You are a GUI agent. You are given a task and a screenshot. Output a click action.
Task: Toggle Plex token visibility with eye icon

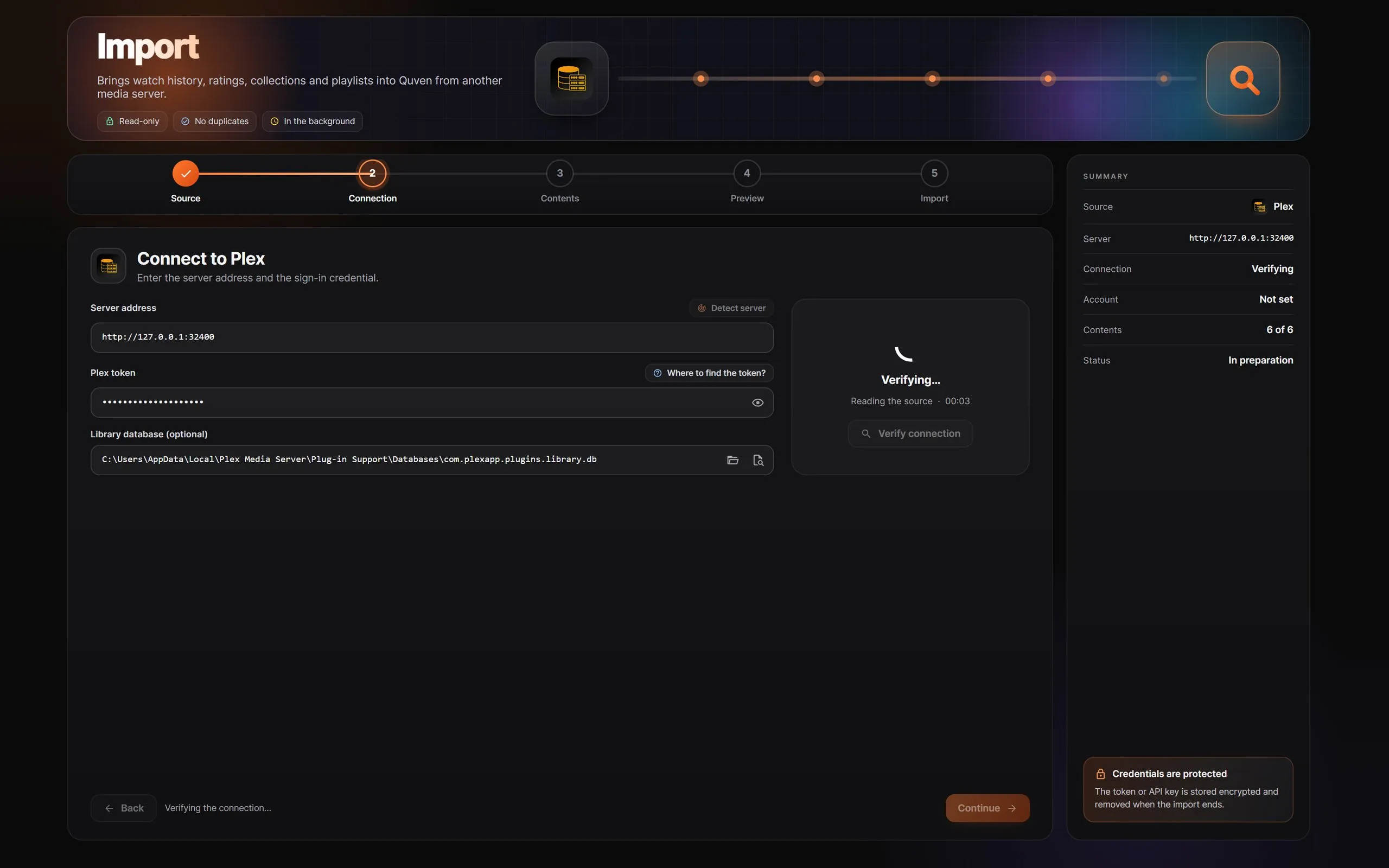(757, 403)
